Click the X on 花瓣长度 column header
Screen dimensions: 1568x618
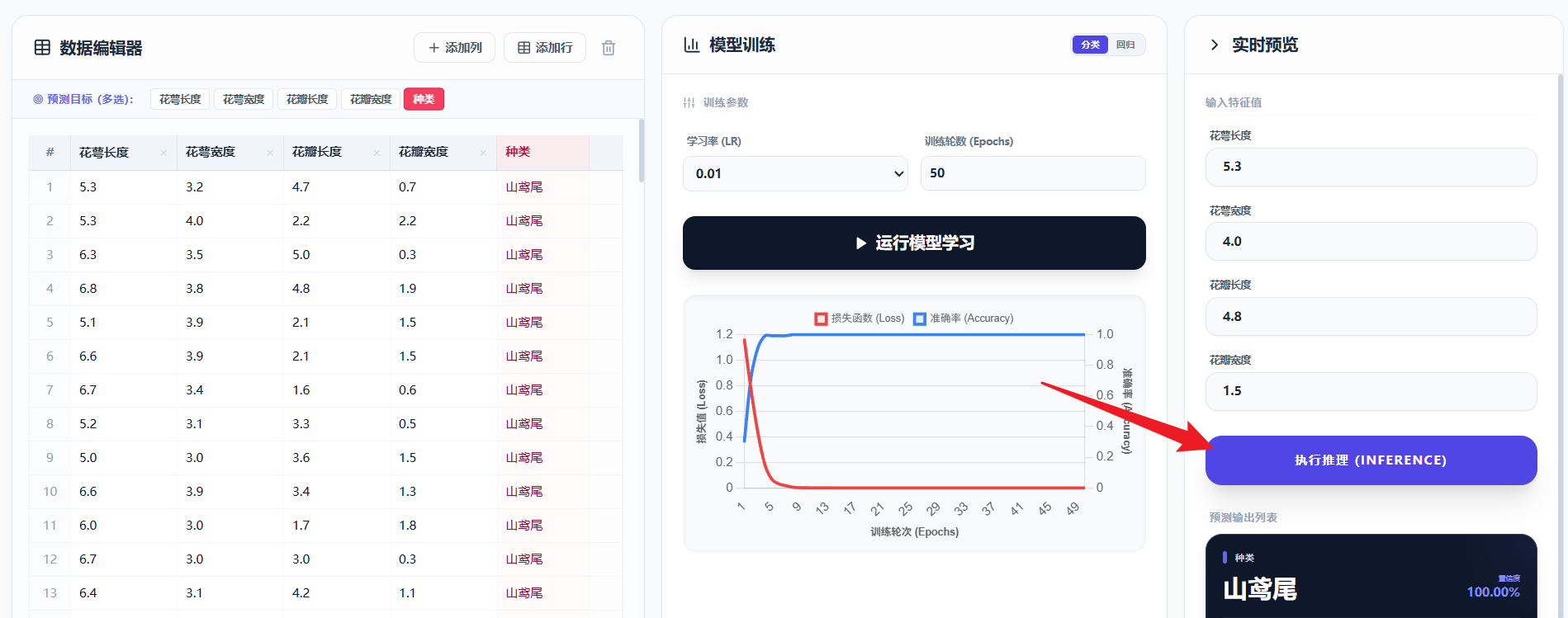pos(377,153)
